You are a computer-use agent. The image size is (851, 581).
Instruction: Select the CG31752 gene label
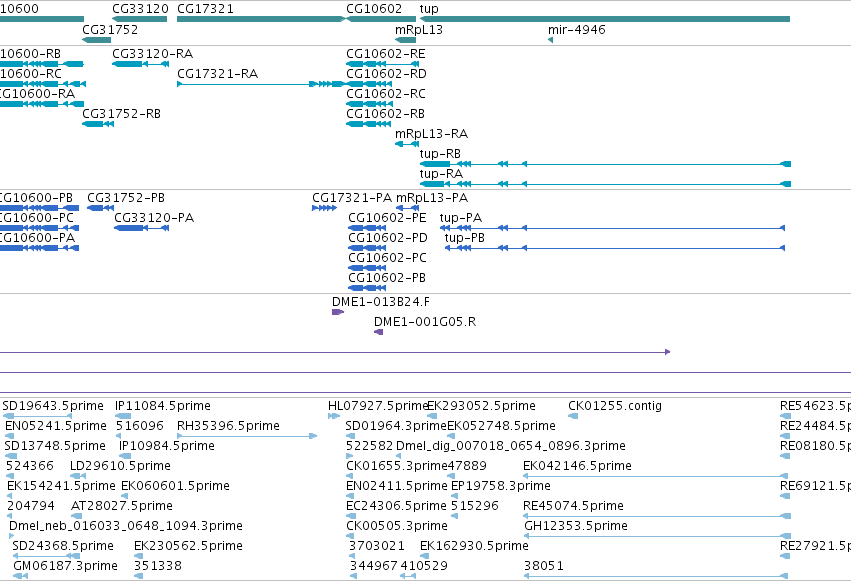(x=110, y=30)
